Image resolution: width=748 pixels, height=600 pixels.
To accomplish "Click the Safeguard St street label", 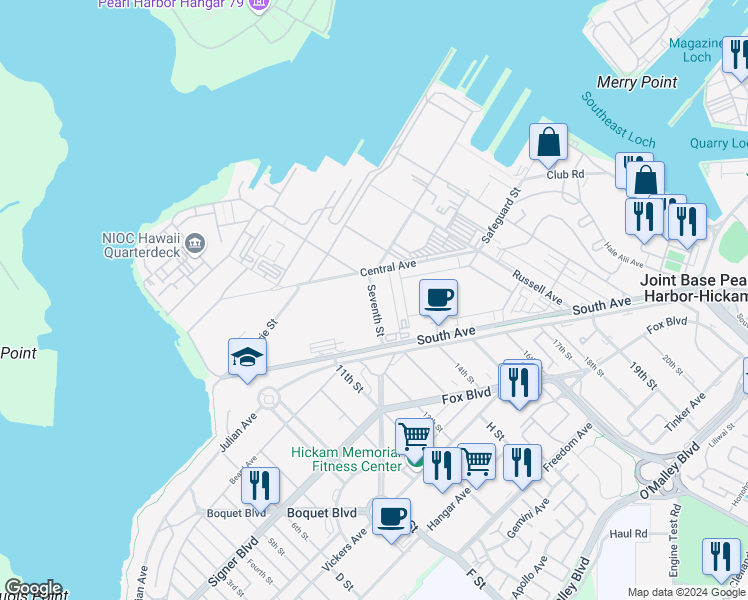I will tap(500, 216).
